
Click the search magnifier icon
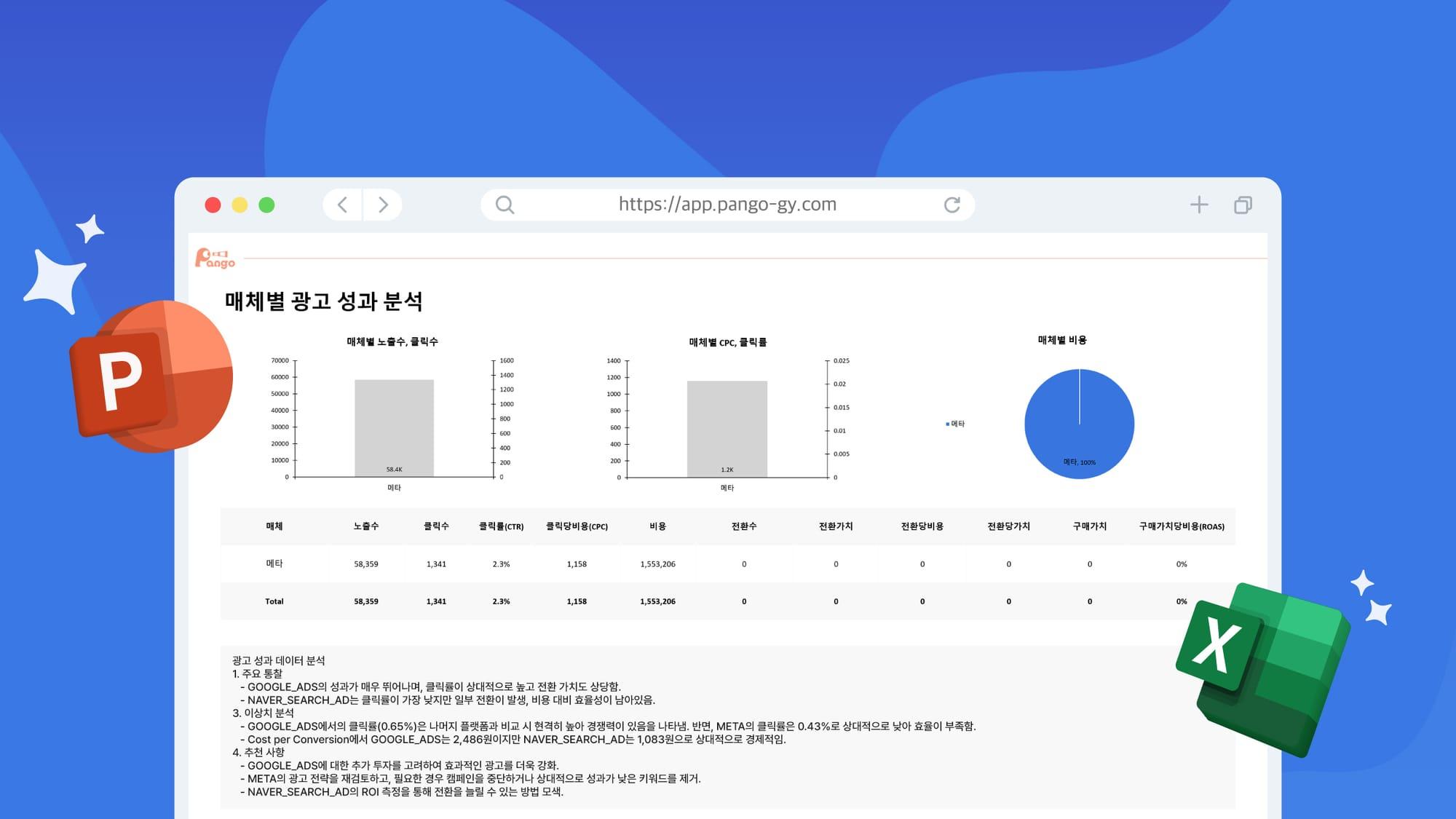(x=505, y=205)
